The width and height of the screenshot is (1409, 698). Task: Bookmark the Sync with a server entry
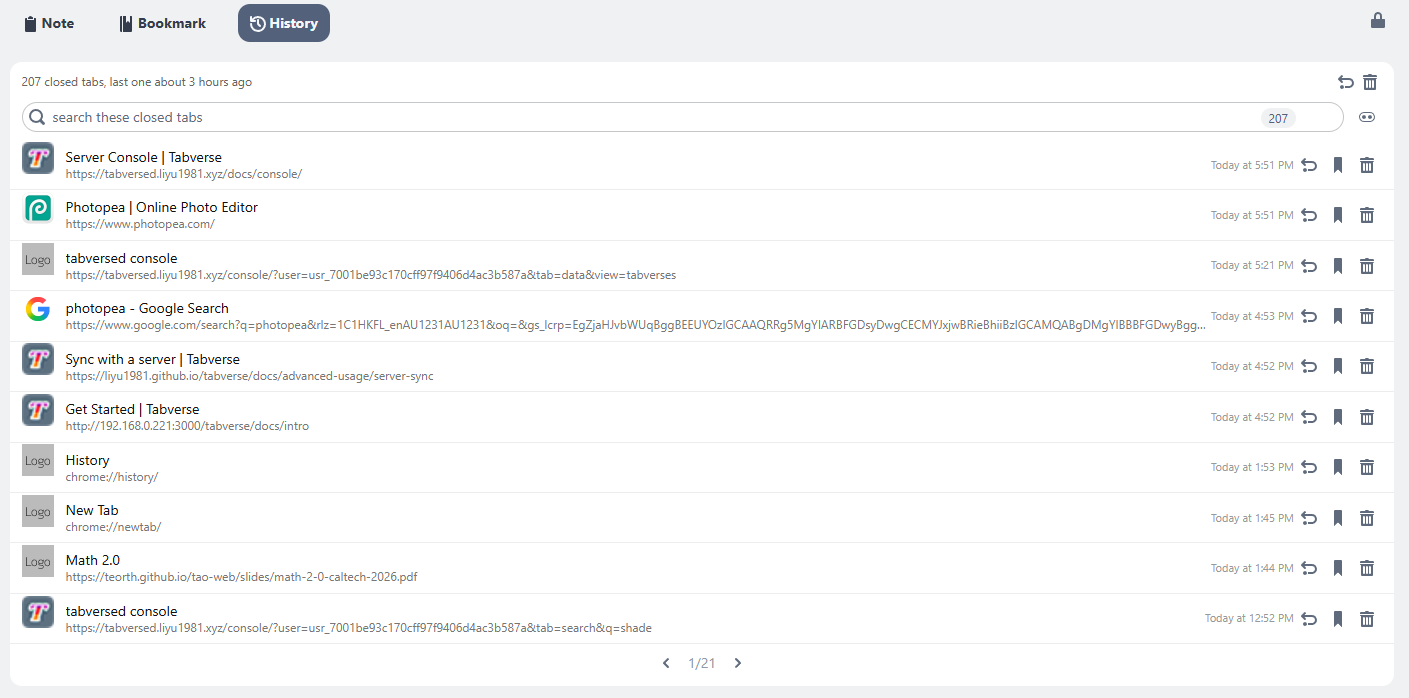click(1338, 366)
